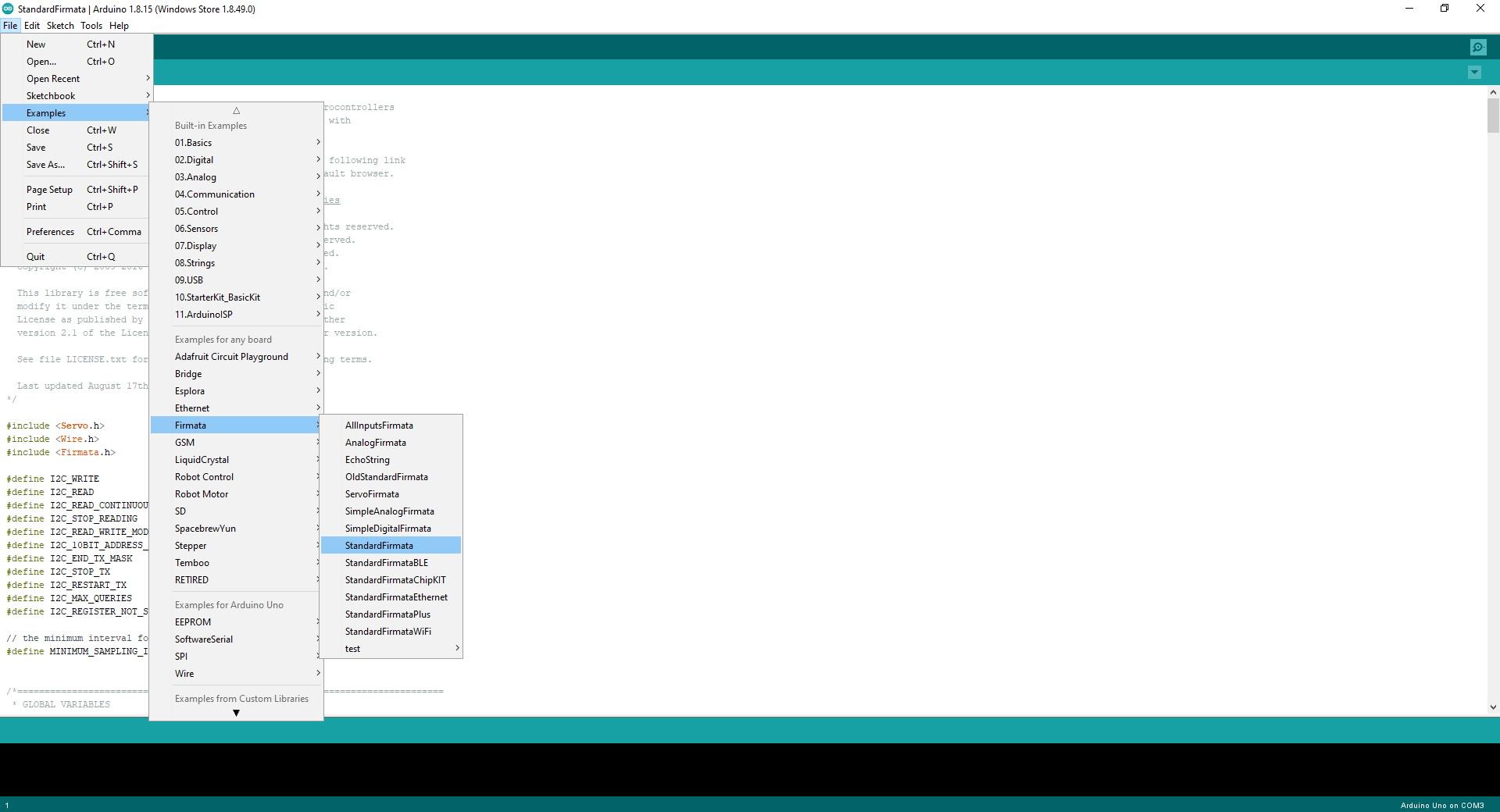Open the Tools menu
The image size is (1500, 812).
coord(91,26)
